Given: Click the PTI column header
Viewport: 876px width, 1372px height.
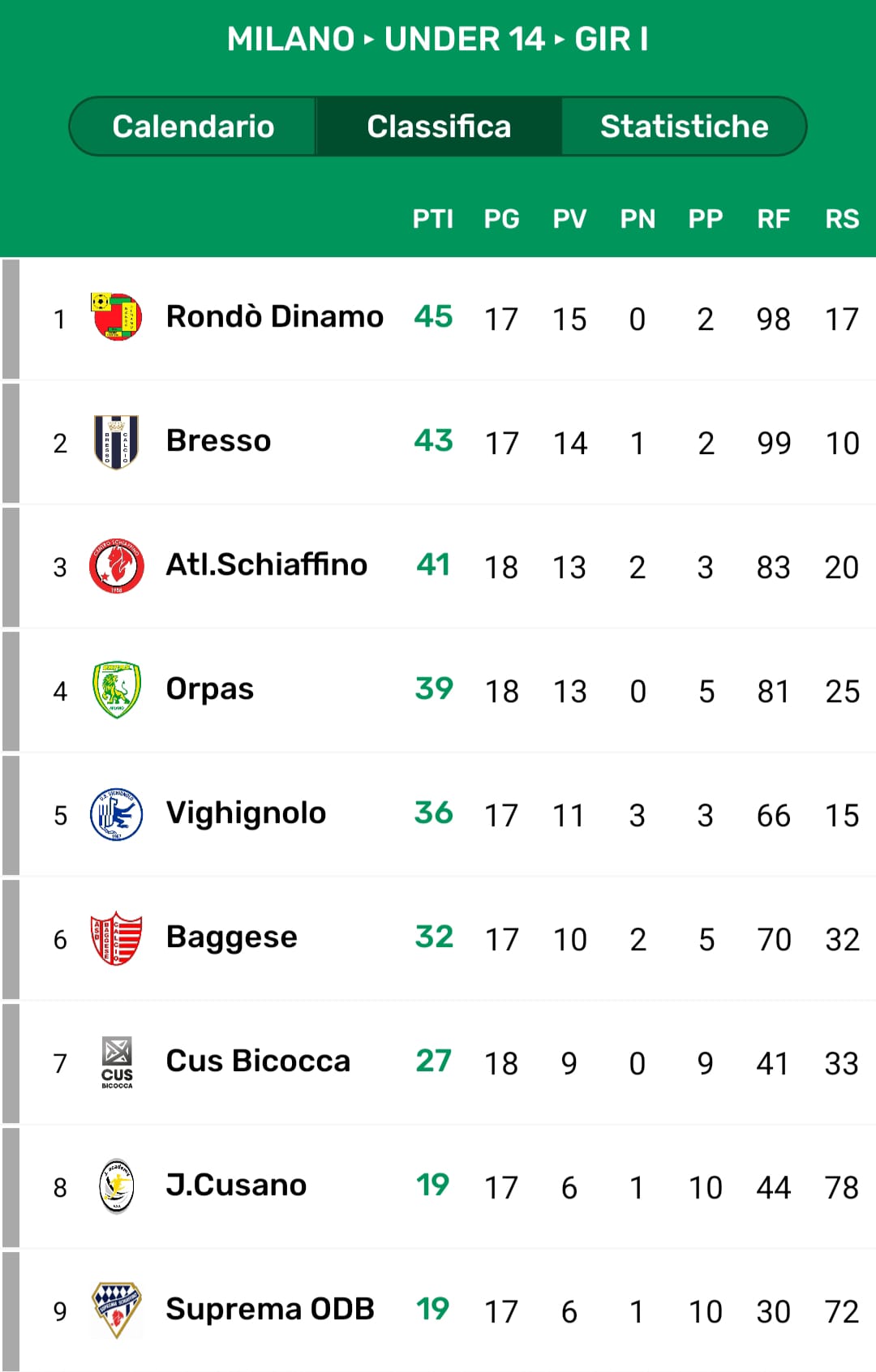Looking at the screenshot, I should [432, 219].
